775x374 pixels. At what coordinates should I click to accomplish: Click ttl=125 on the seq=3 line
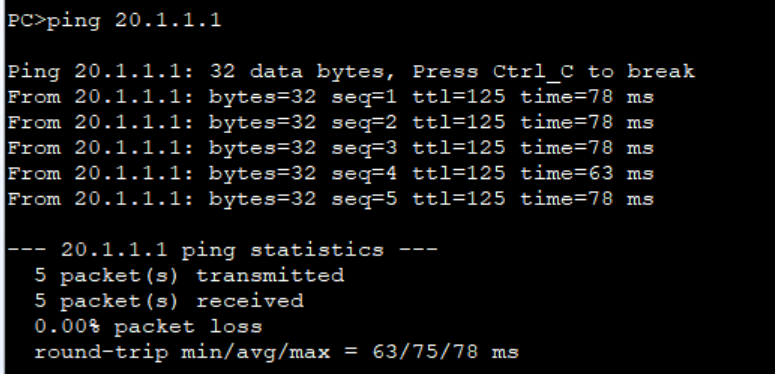(x=459, y=148)
